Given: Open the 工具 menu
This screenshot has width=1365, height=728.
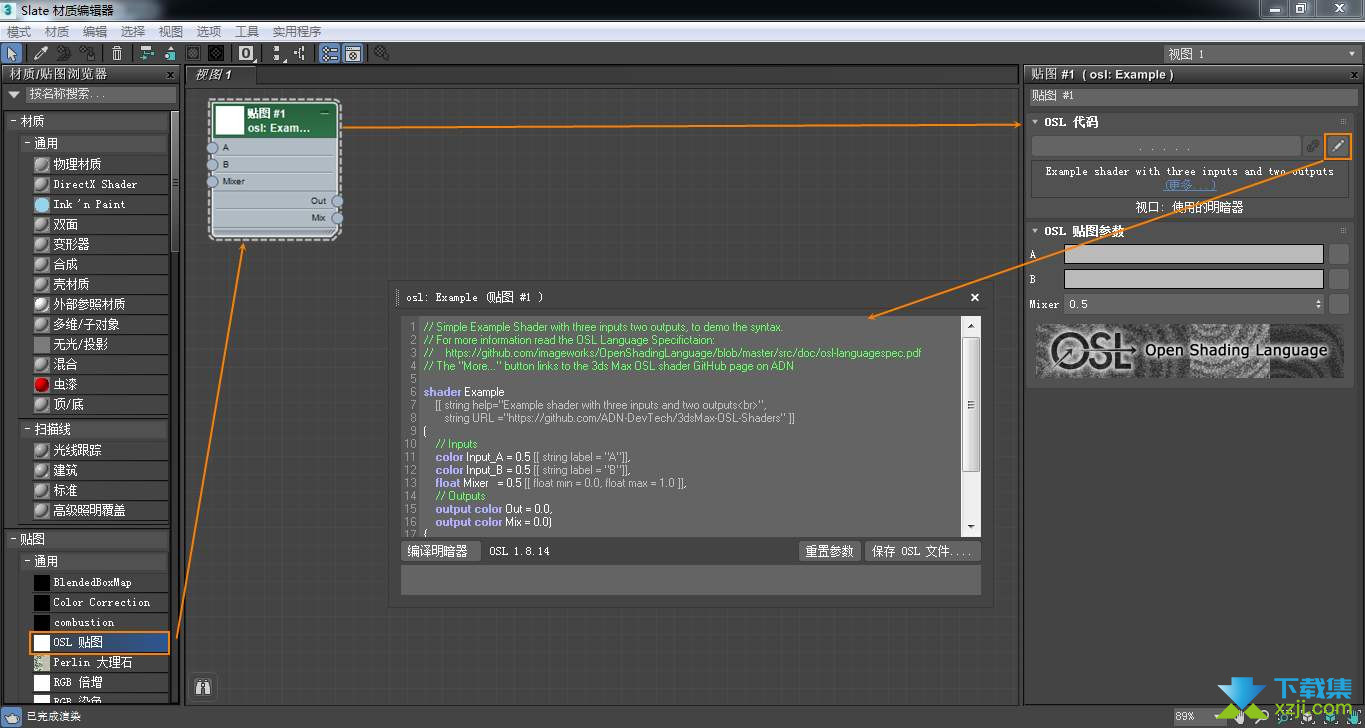Looking at the screenshot, I should point(247,31).
